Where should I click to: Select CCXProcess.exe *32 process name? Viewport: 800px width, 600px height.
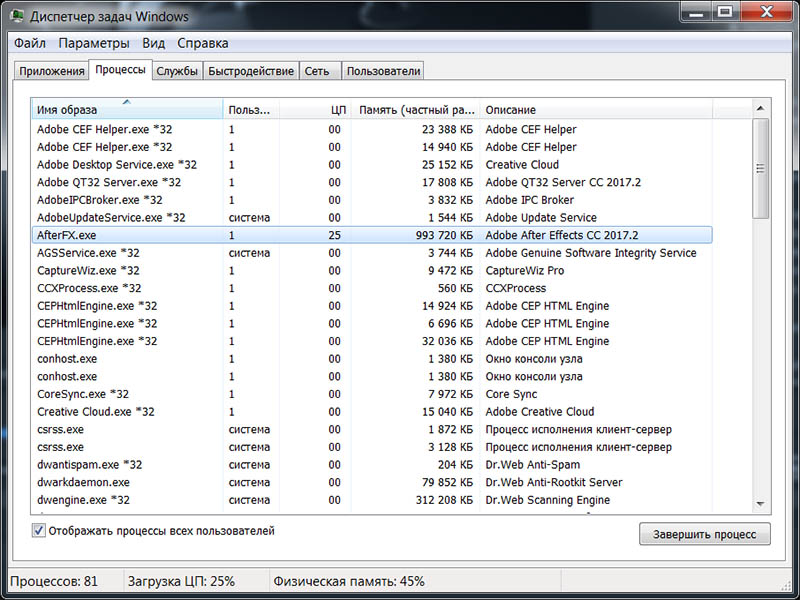click(x=89, y=288)
